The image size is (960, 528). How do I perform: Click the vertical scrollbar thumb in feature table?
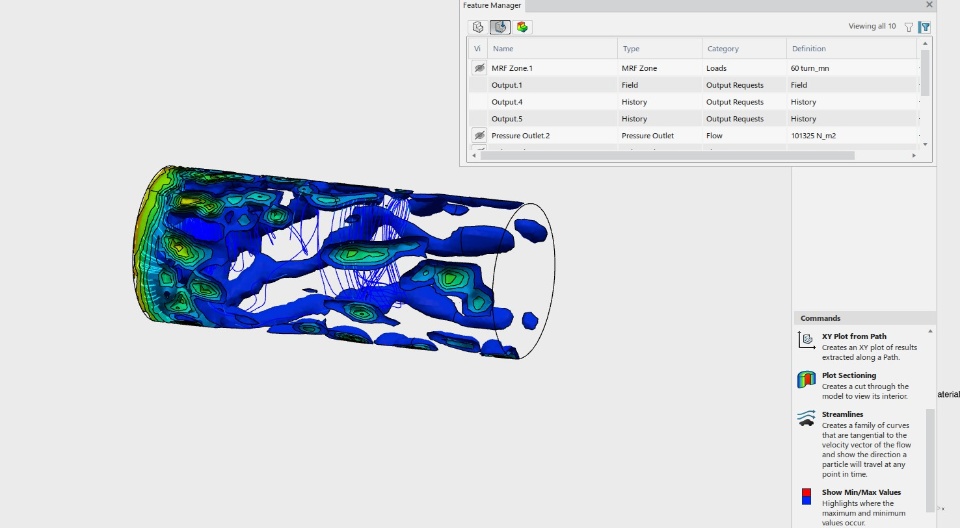pyautogui.click(x=924, y=72)
